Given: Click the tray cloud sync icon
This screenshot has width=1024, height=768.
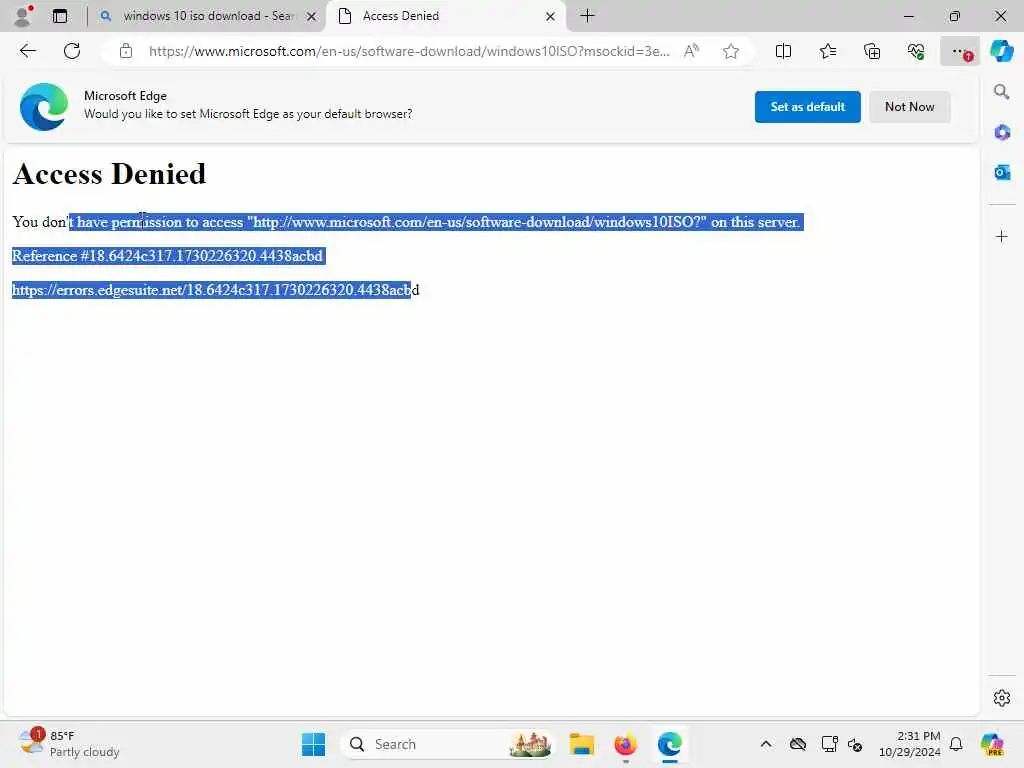Looking at the screenshot, I should (x=797, y=744).
